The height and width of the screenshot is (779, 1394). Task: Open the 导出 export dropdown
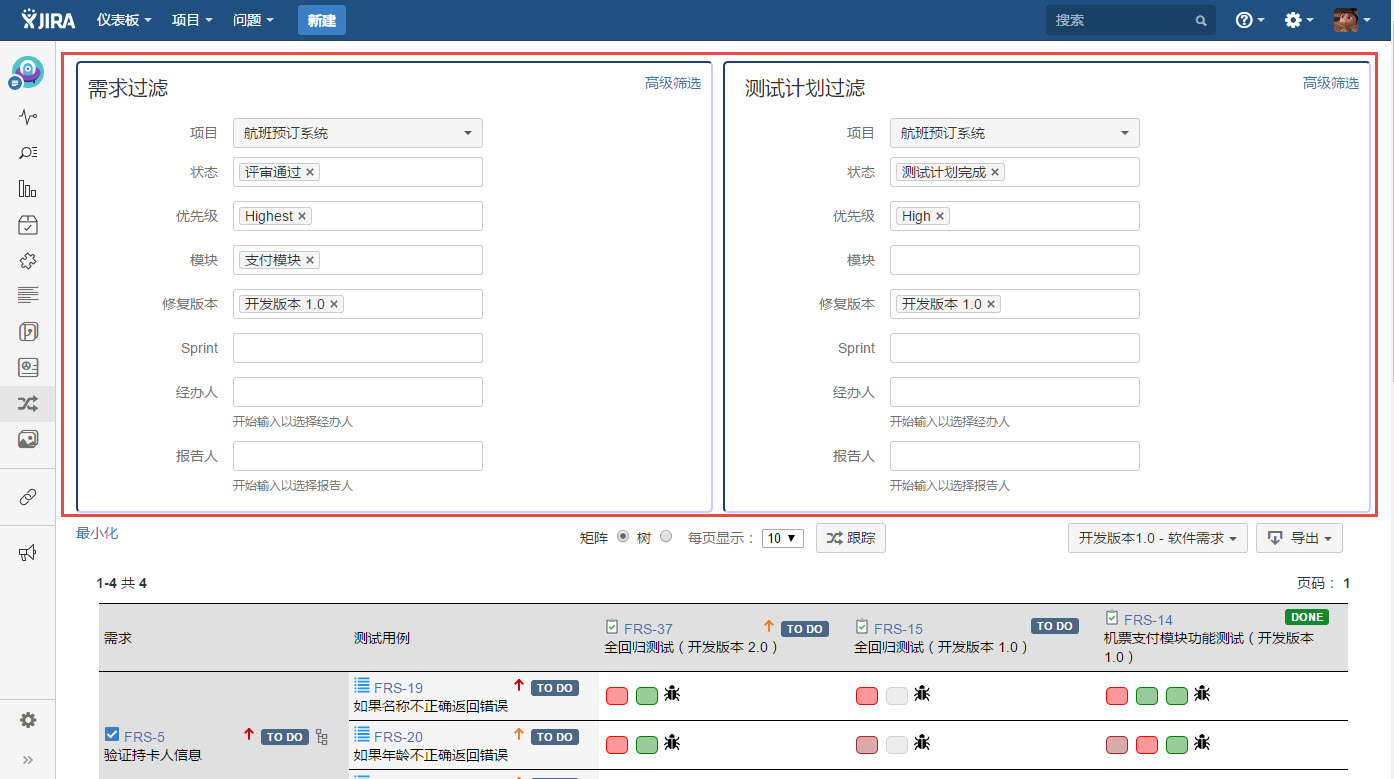click(x=1299, y=538)
